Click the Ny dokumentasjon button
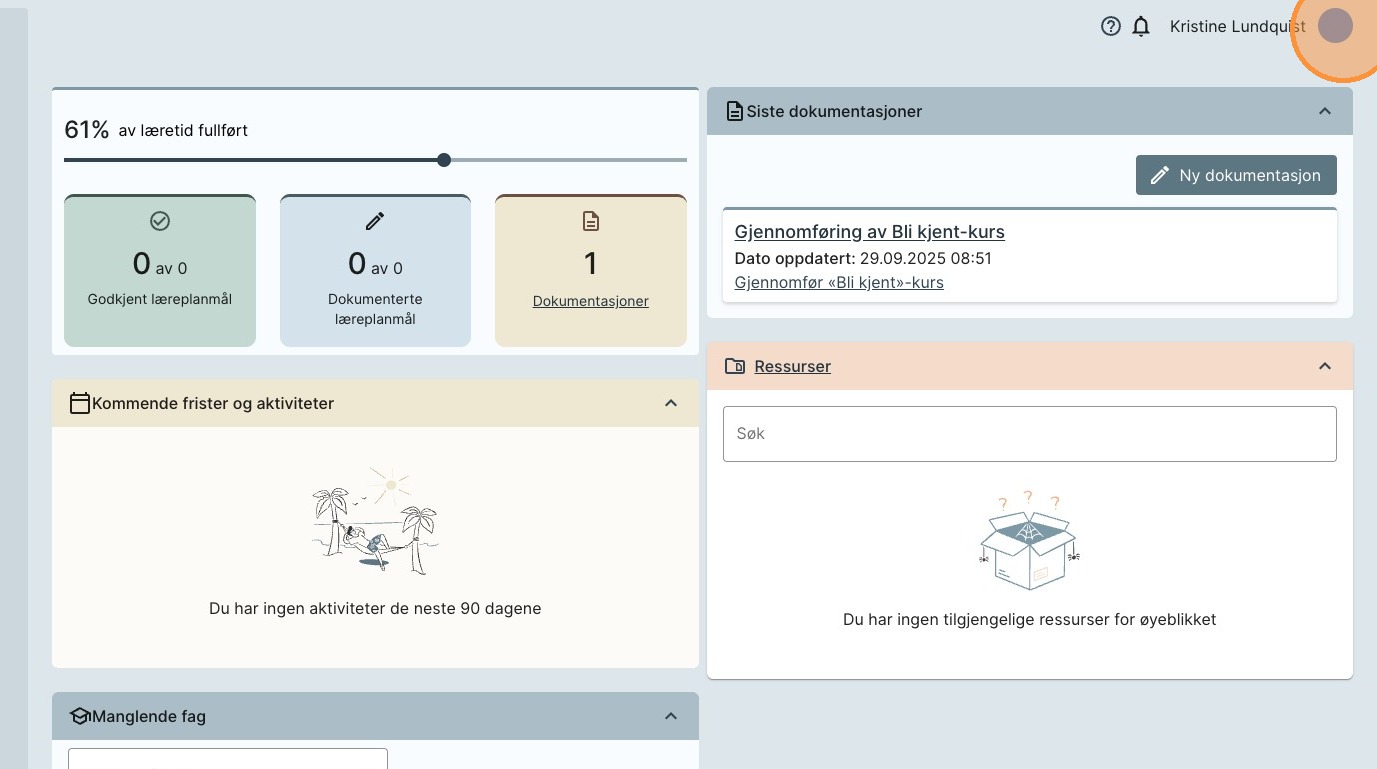Image resolution: width=1377 pixels, height=769 pixels. (x=1236, y=175)
